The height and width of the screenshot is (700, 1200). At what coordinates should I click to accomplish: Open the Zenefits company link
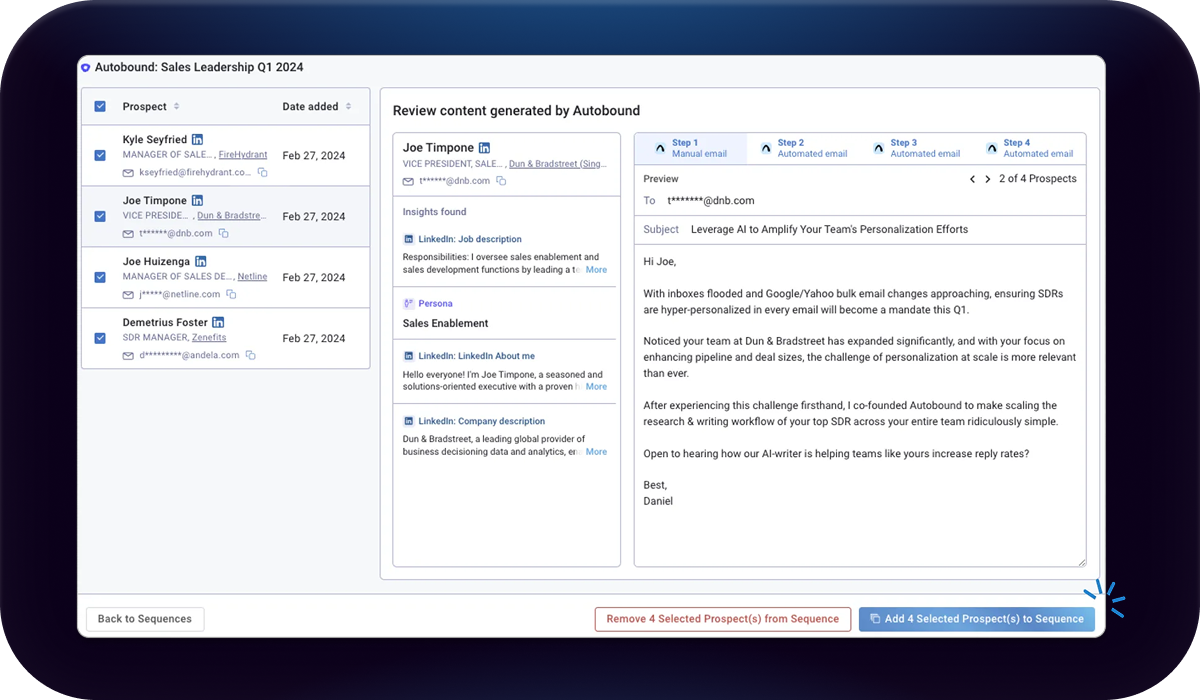[x=209, y=338]
